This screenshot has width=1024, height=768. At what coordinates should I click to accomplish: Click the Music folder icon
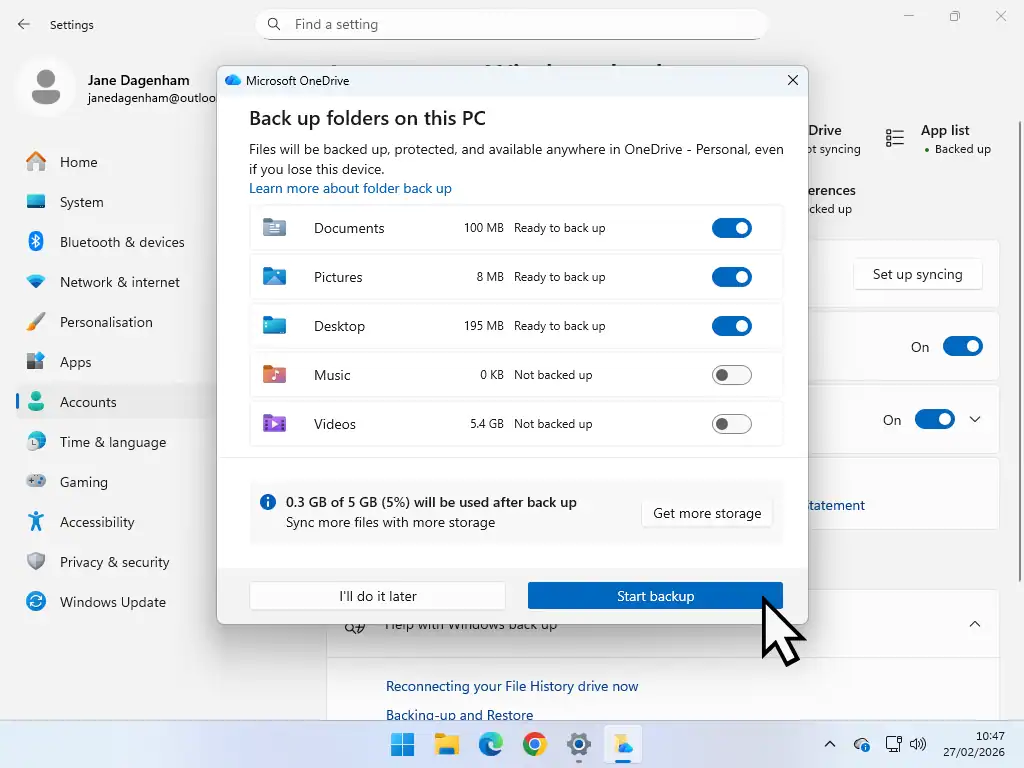tap(274, 374)
